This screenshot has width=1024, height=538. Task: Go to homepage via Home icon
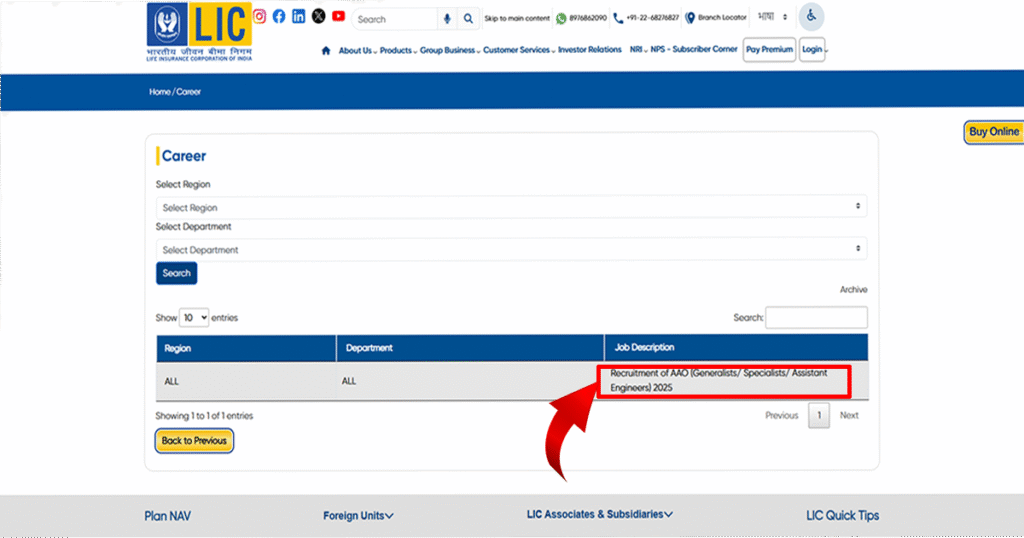click(326, 50)
